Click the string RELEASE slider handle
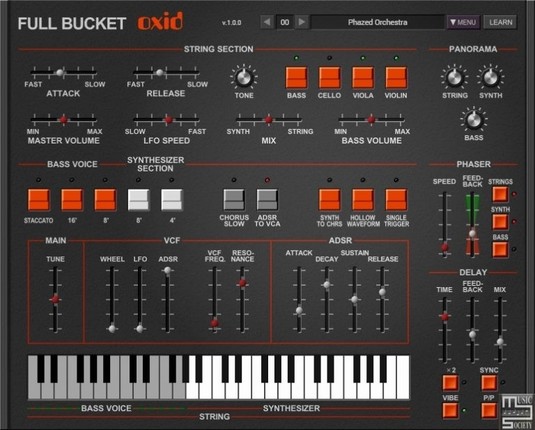This screenshot has height=430, width=535. (x=159, y=72)
